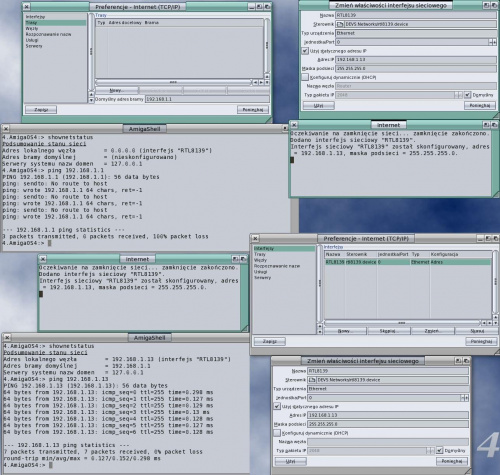Image resolution: width=500 pixels, height=475 pixels.
Task: Select 'Rozpoznawanie nazw' in Trasy Preferencje window sidebar
Action: pyautogui.click(x=55, y=34)
